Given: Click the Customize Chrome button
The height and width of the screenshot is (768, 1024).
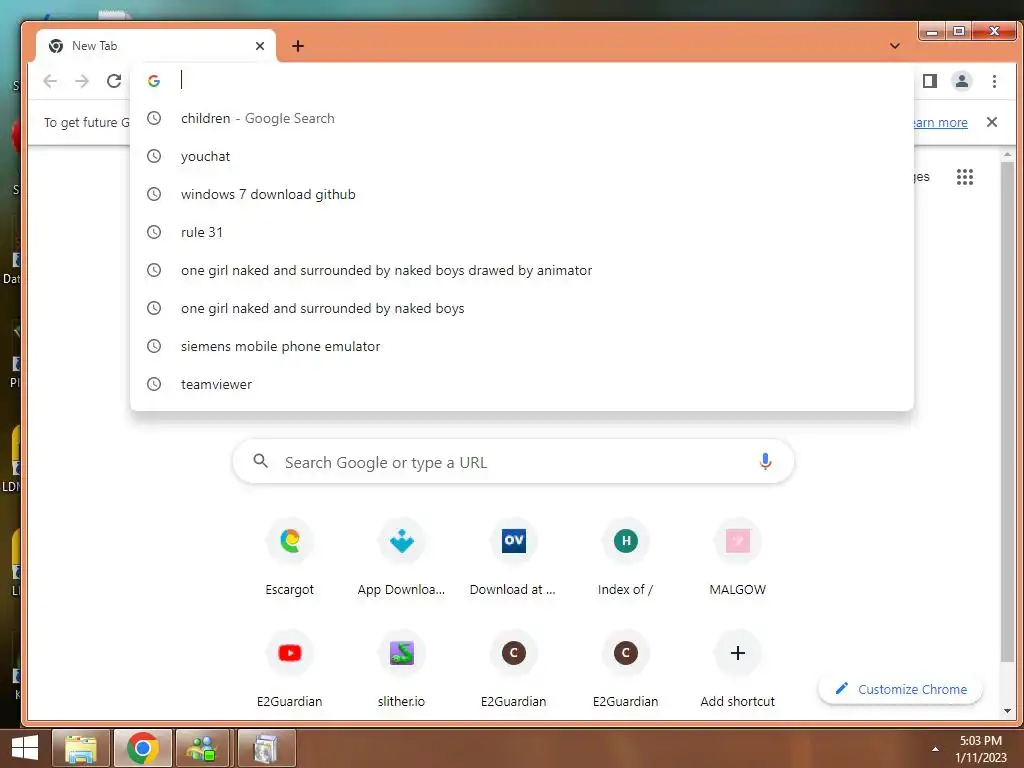Looking at the screenshot, I should (901, 689).
